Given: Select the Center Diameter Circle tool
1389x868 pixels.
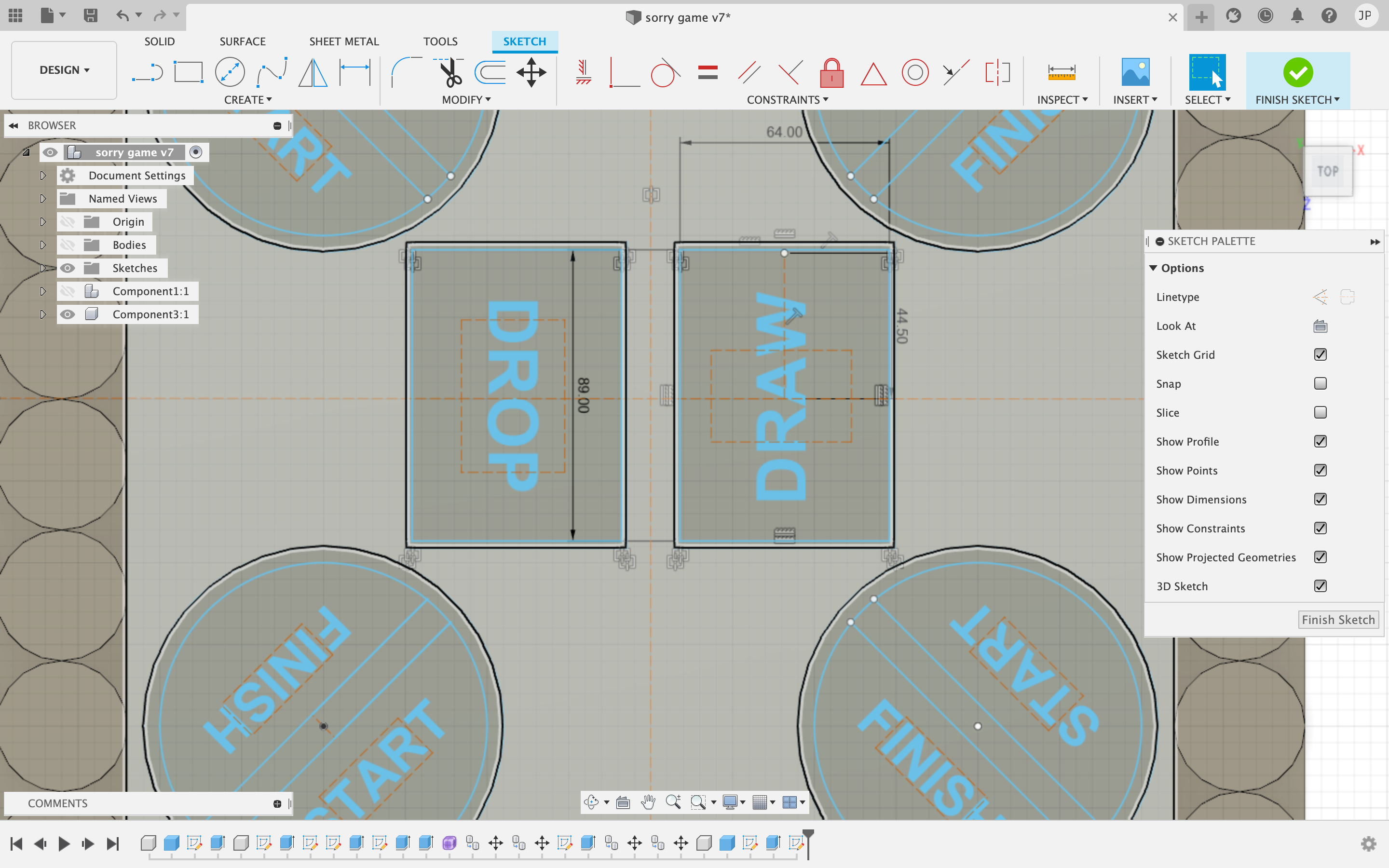Looking at the screenshot, I should (230, 73).
